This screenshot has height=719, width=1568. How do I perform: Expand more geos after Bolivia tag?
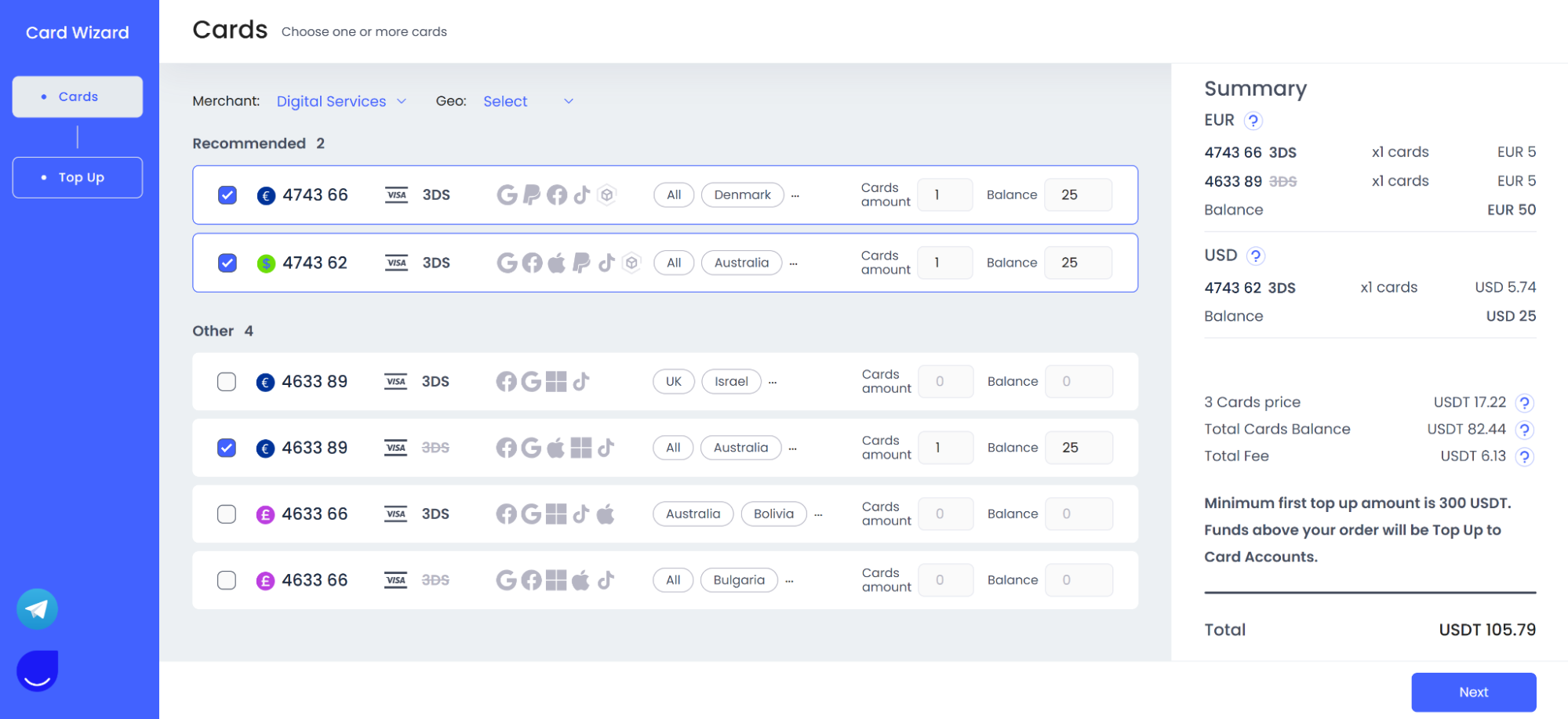pyautogui.click(x=818, y=514)
